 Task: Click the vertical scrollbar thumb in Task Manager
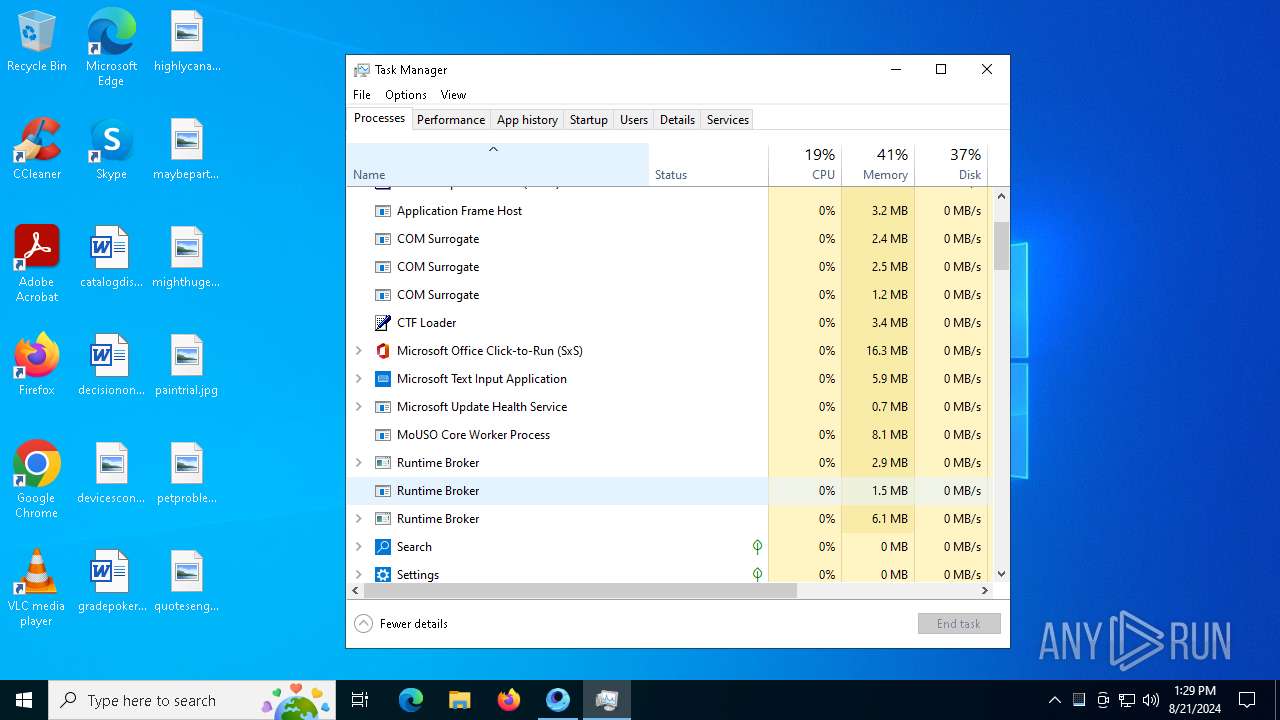[1002, 246]
